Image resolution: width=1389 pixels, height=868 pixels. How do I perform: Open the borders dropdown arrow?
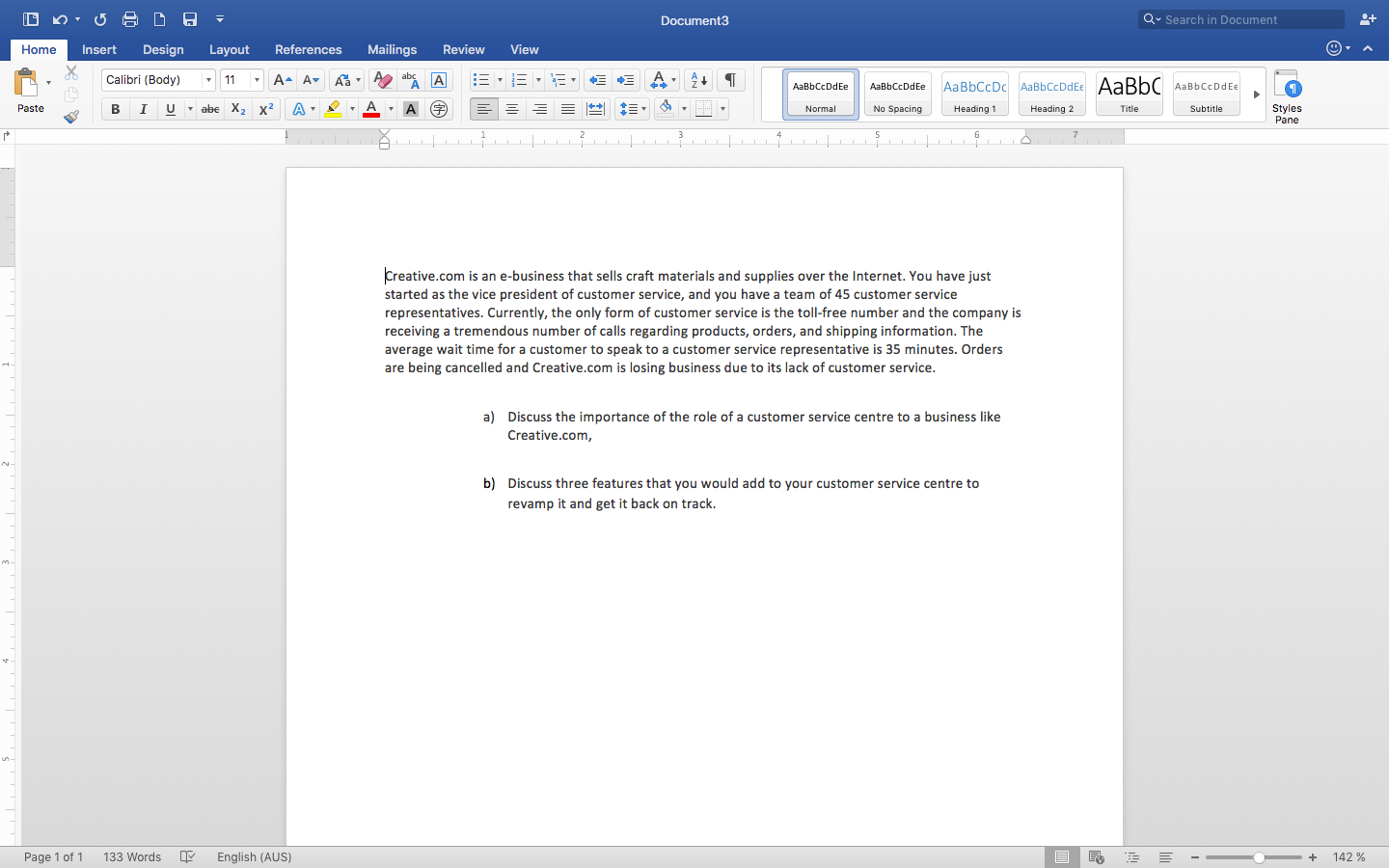[x=722, y=109]
